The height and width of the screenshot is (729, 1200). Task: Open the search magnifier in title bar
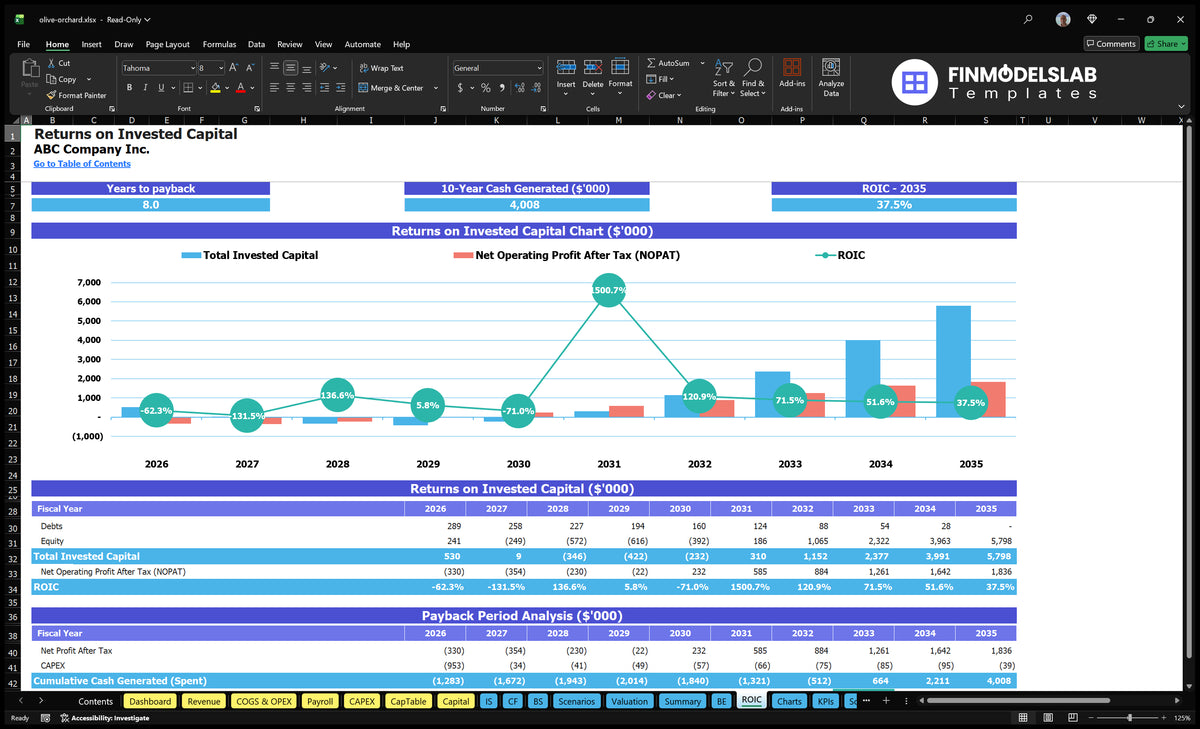pos(1029,19)
